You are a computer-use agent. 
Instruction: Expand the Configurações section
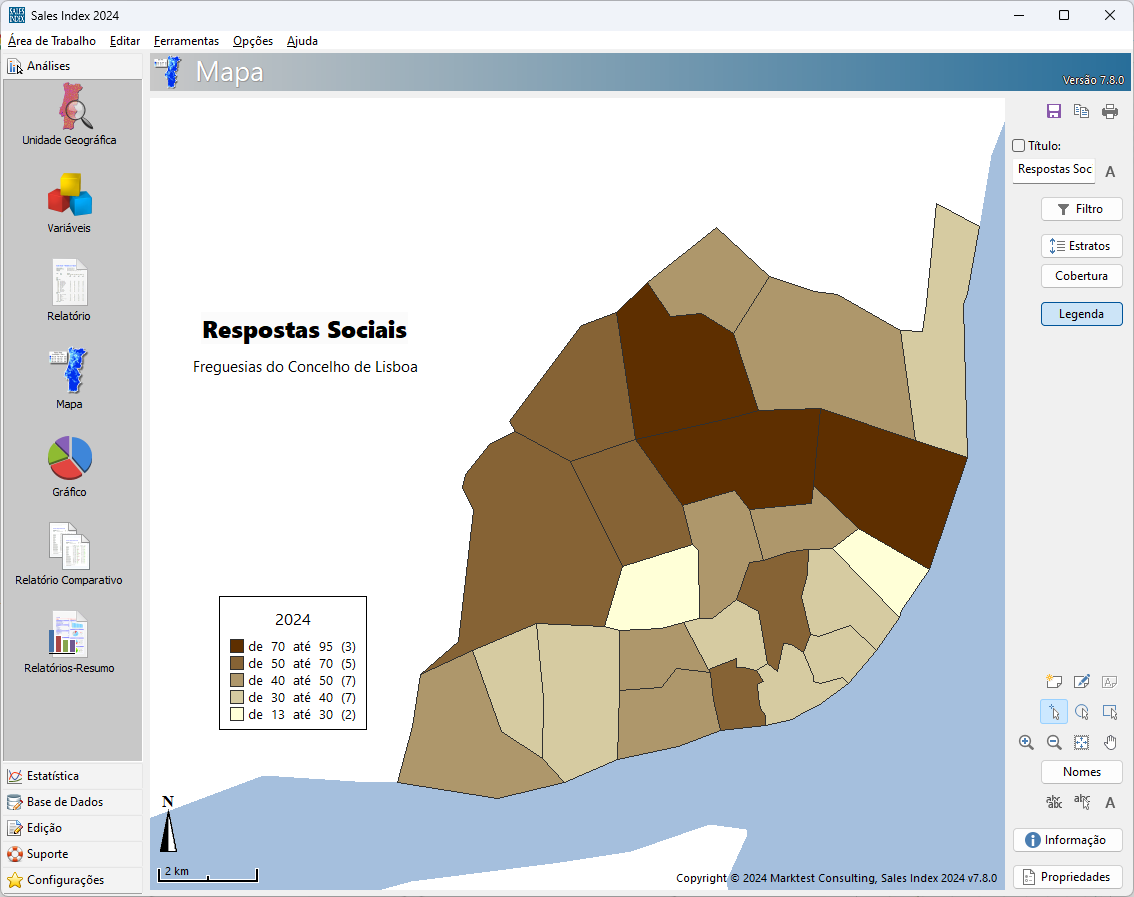click(x=65, y=880)
